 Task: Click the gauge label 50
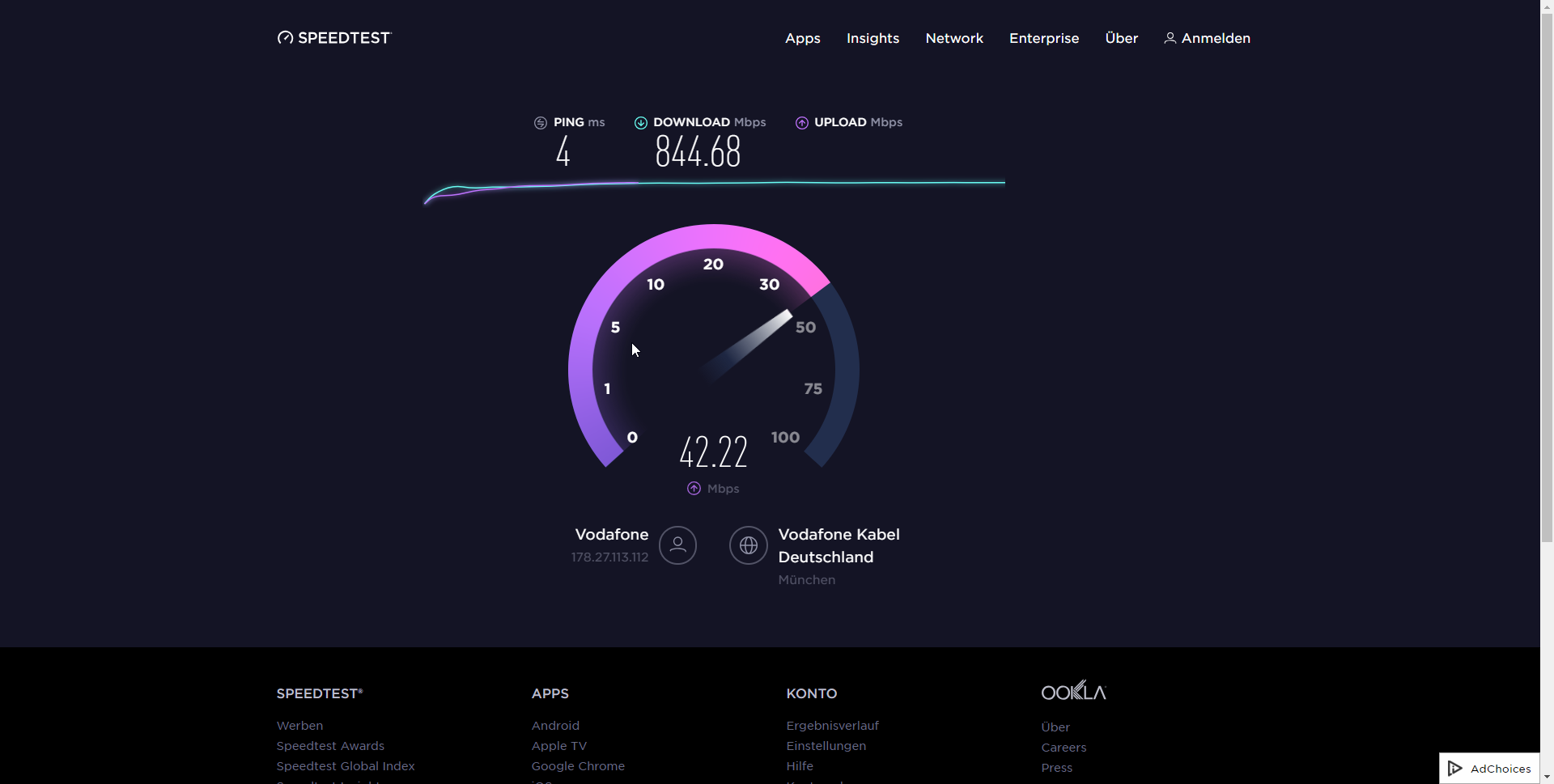point(805,328)
